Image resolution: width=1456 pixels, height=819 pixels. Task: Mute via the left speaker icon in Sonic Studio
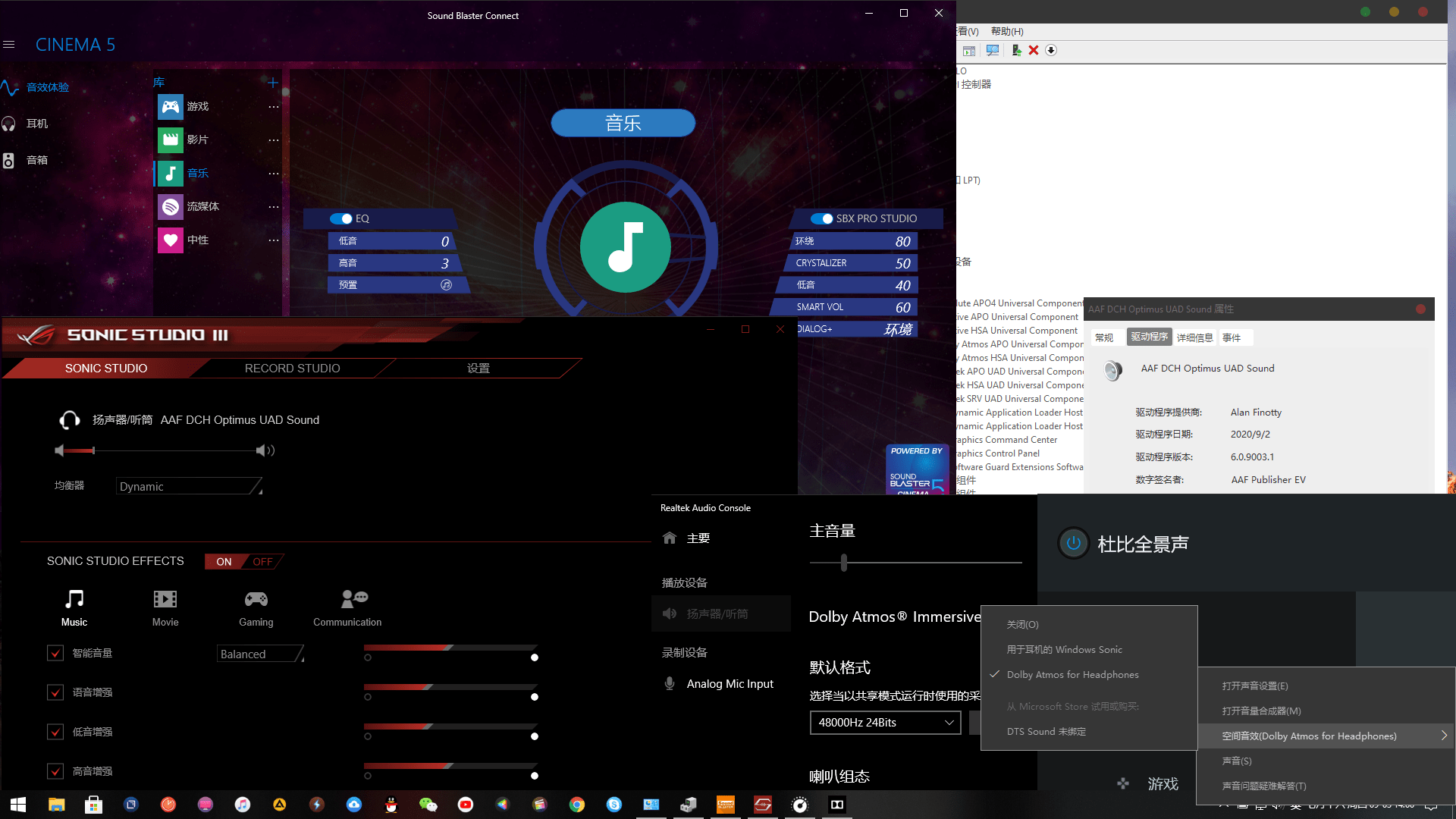(x=59, y=450)
